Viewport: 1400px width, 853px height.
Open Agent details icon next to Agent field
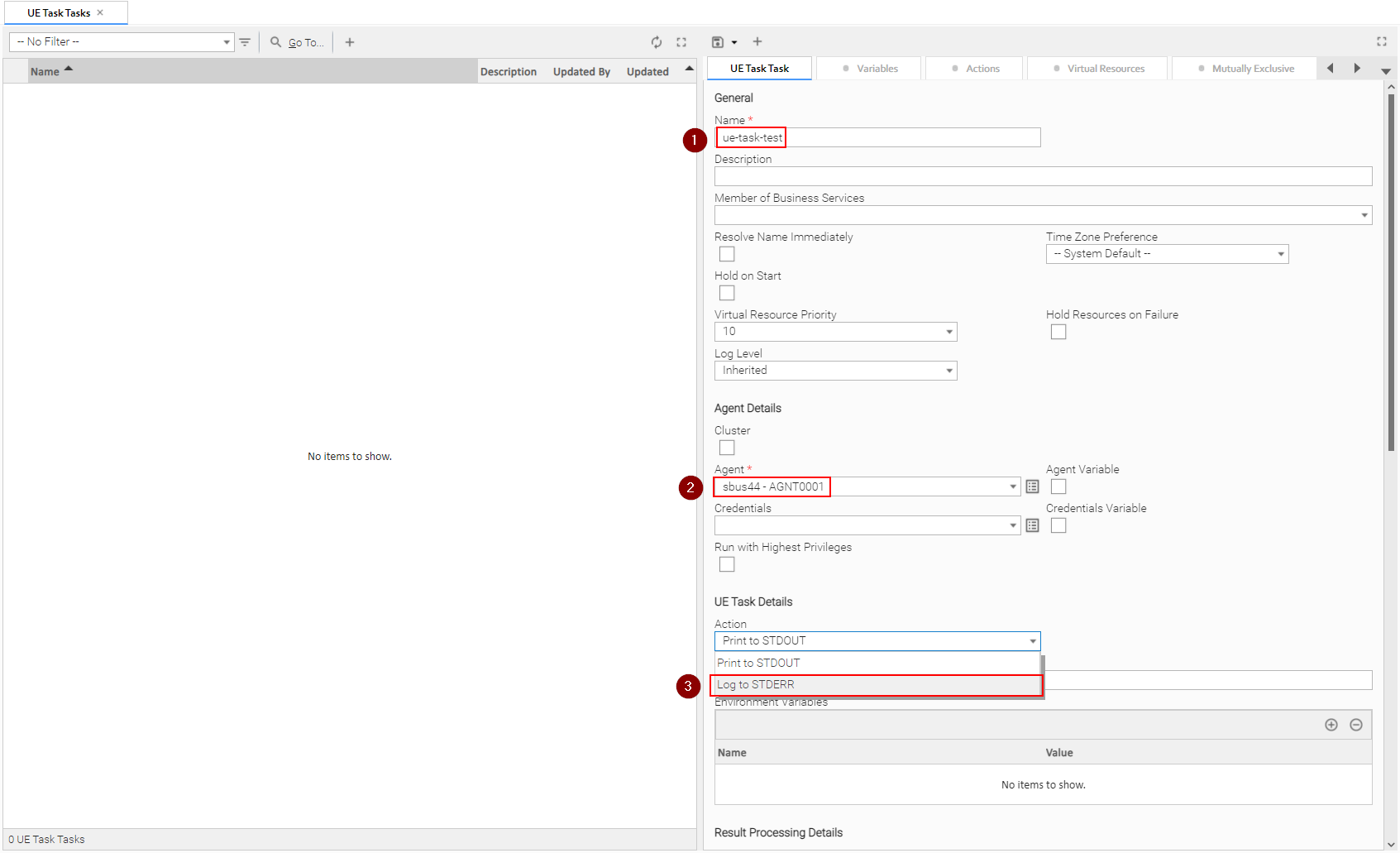coord(1032,487)
